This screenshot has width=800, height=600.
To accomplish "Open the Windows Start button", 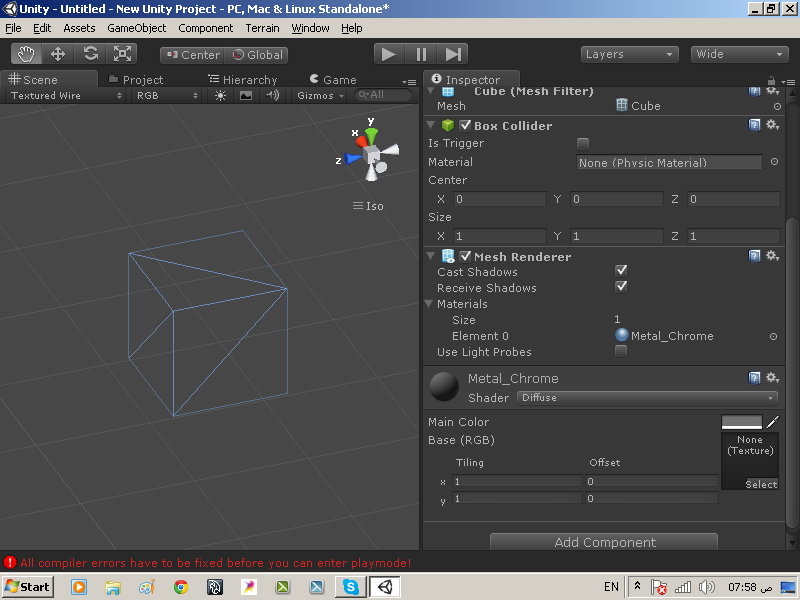I will [28, 587].
